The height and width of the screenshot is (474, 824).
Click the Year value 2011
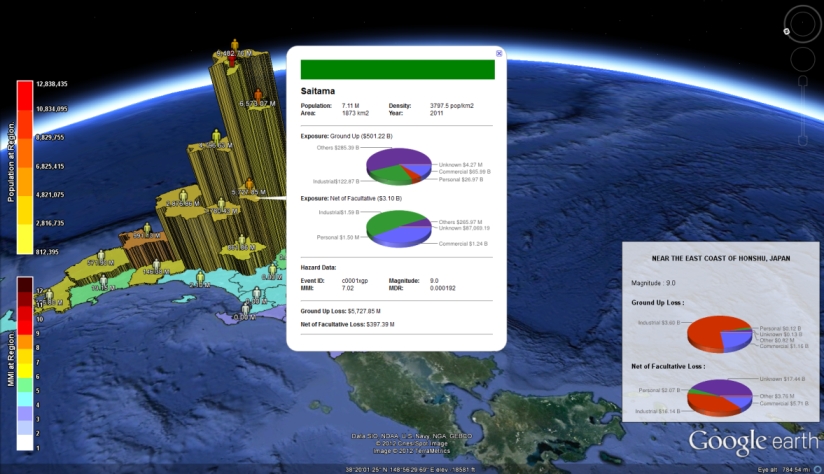coord(436,113)
